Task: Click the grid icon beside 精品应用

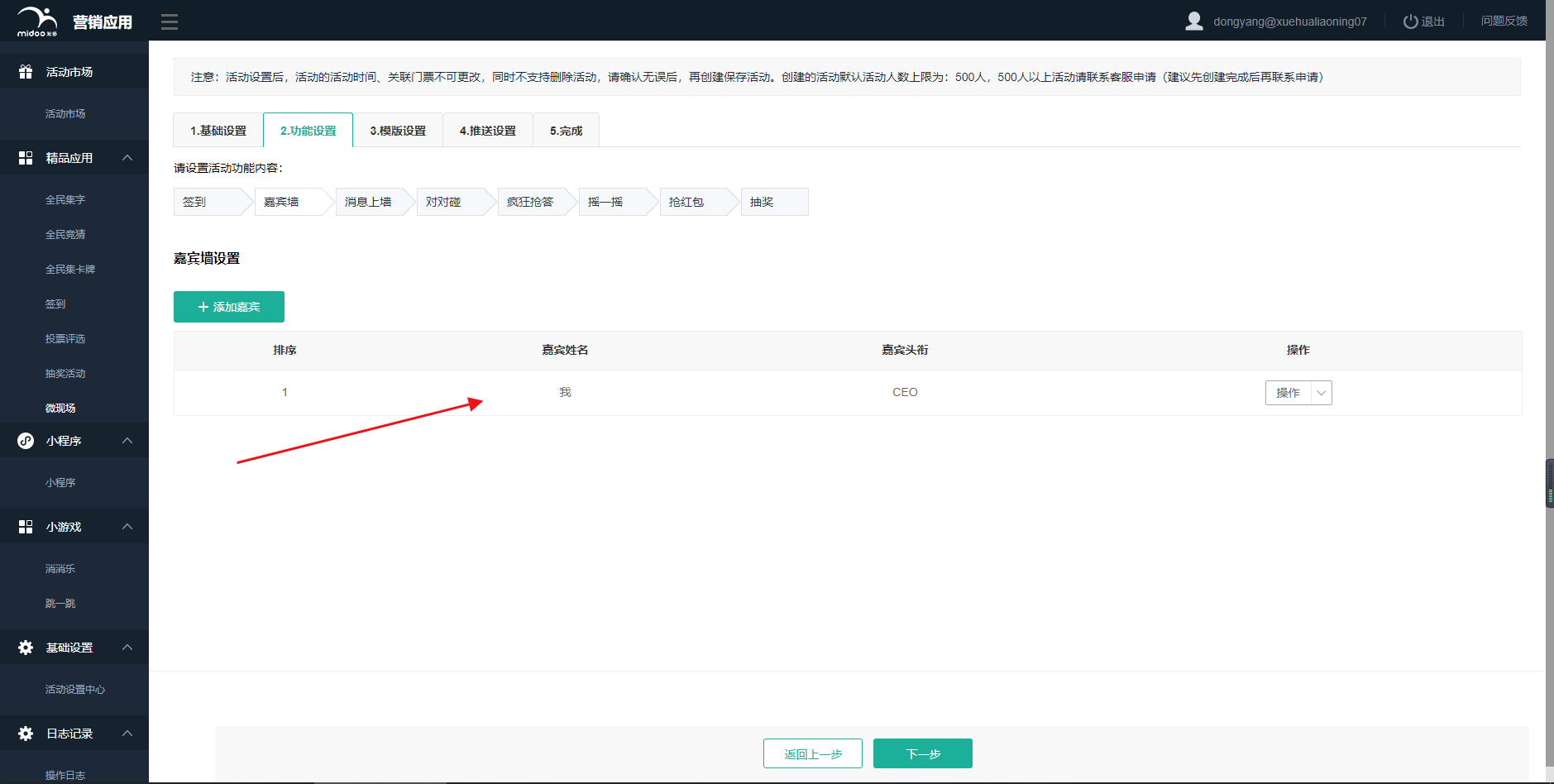Action: (x=26, y=158)
